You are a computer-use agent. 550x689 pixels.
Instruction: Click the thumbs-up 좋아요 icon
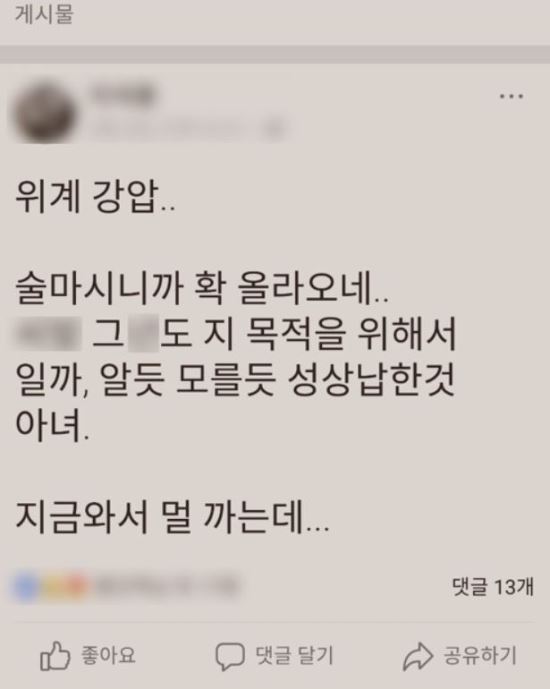[55, 656]
